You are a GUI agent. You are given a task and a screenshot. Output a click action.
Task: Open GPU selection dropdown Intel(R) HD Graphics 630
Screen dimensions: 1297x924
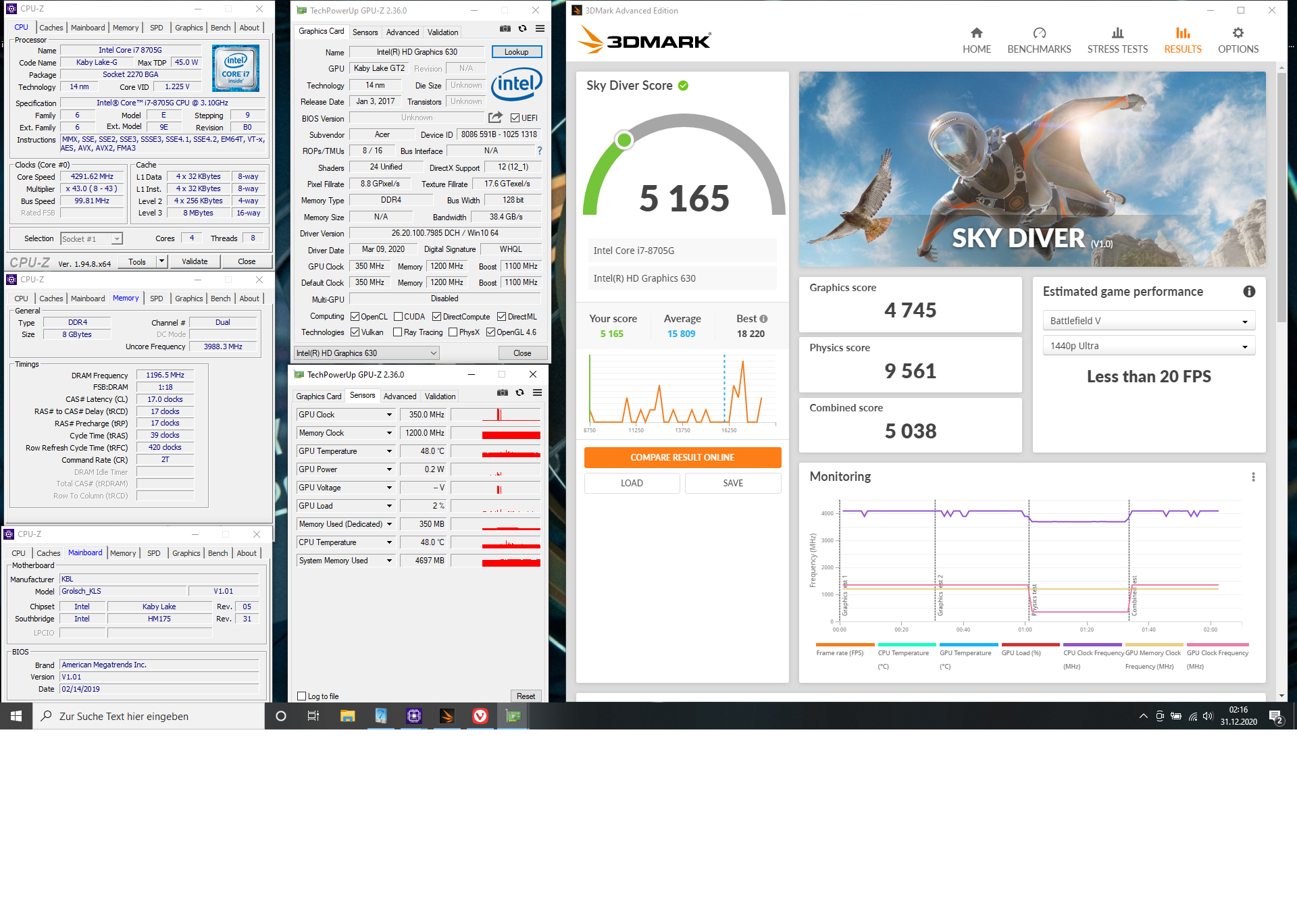(367, 353)
